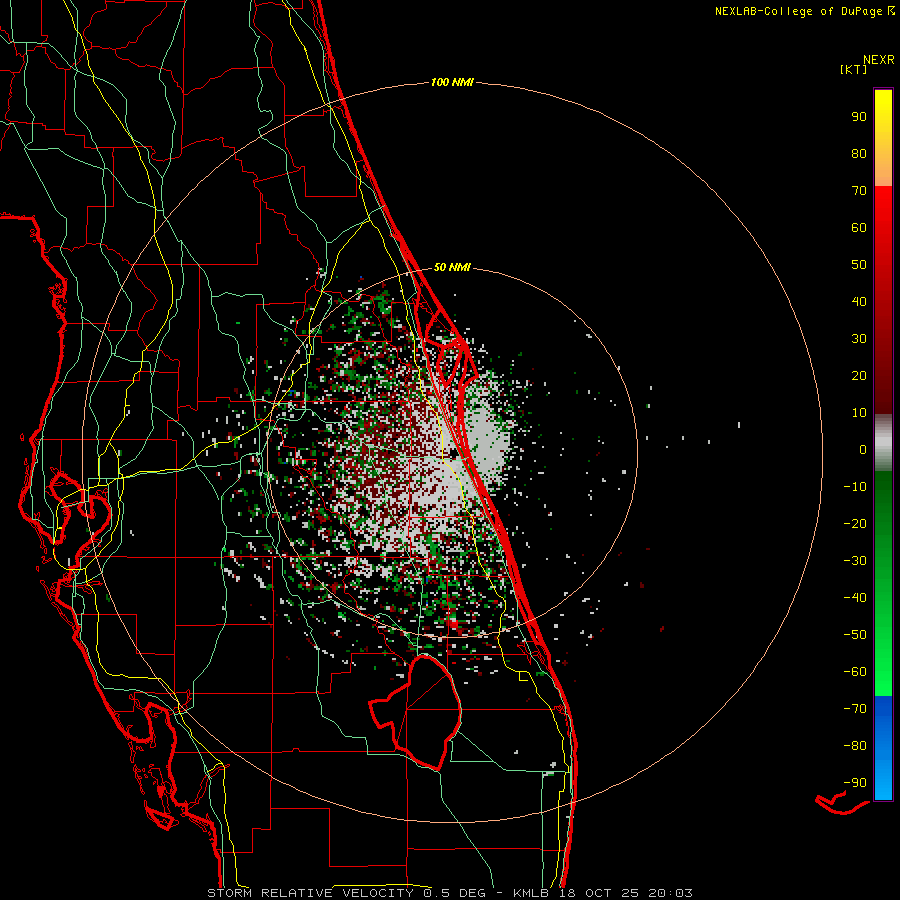Click the 10 value on the velocity scale
Viewport: 900px width, 900px height.
[859, 413]
